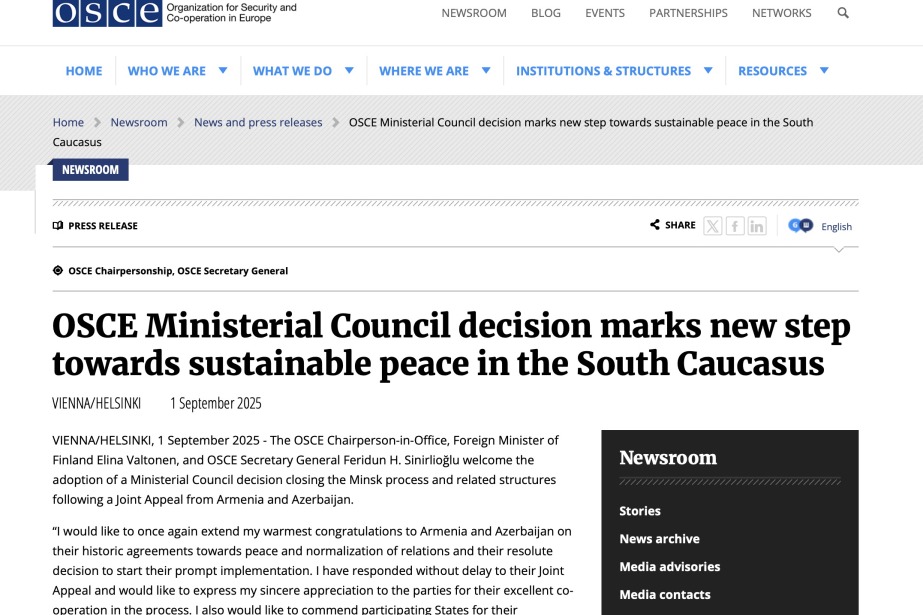Expand the What We Do dropdown arrow

[349, 71]
